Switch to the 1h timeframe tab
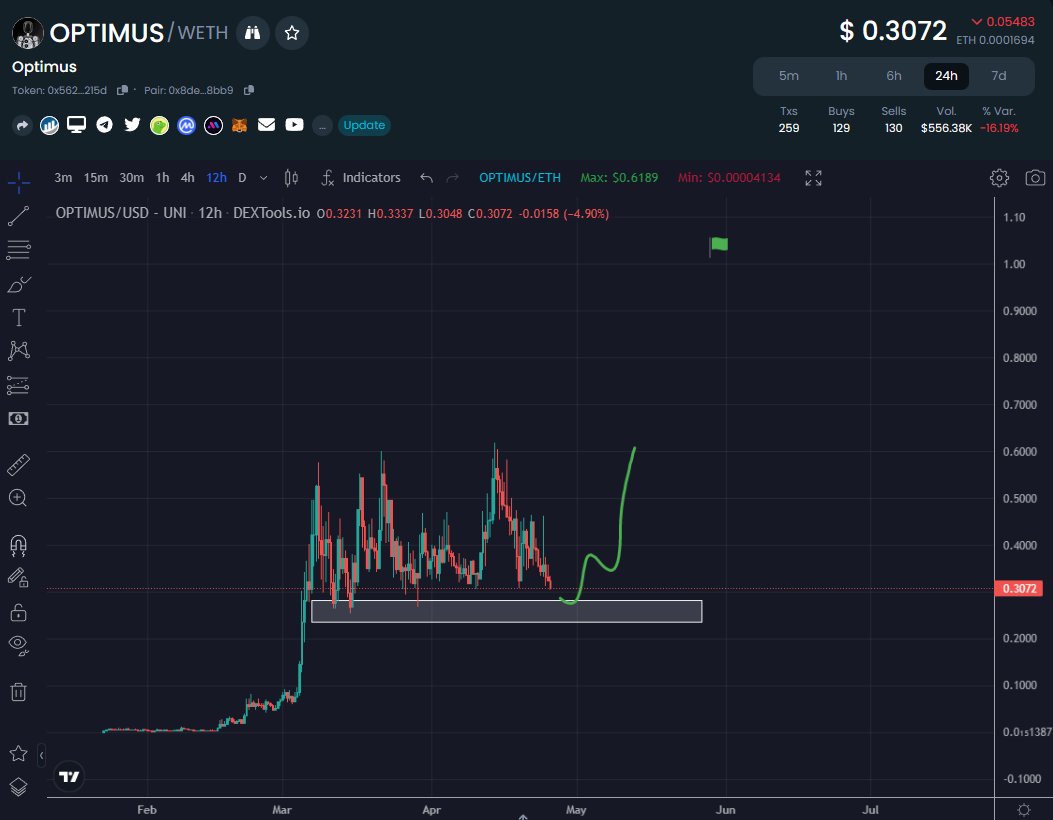1053x820 pixels. coord(162,177)
